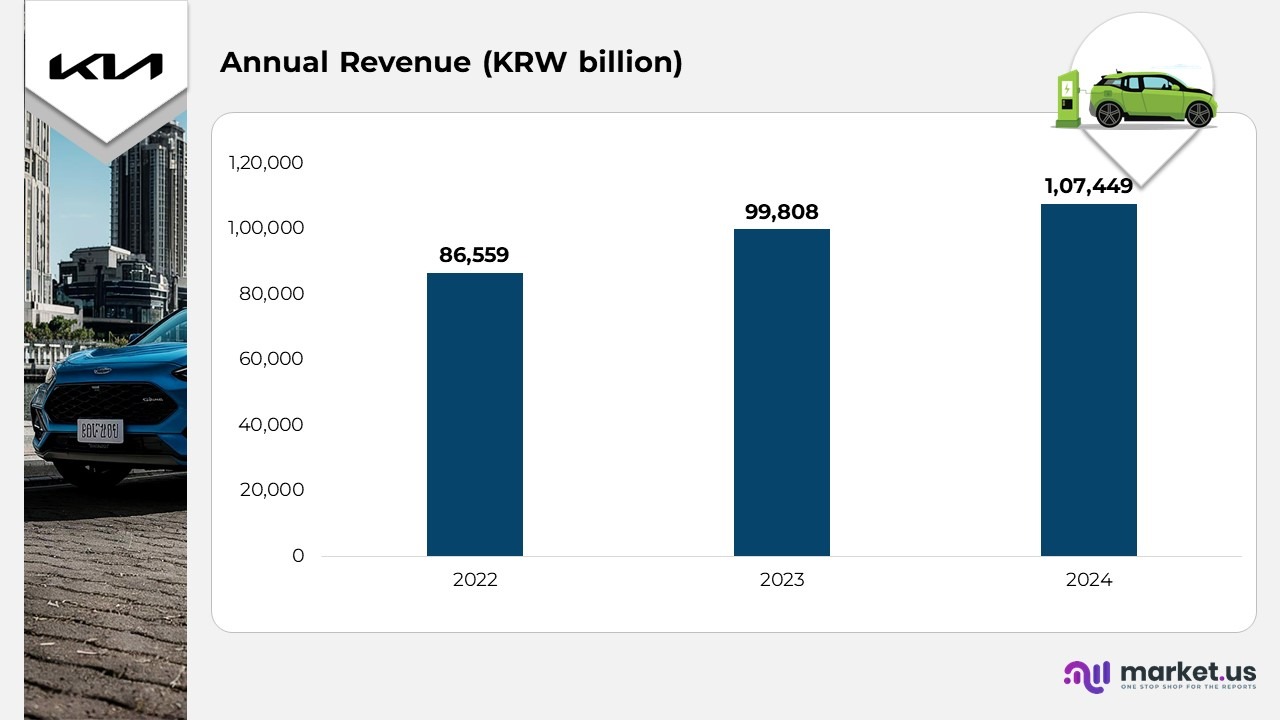Click the zero value on the y-axis
1280x720 pixels.
tap(296, 555)
